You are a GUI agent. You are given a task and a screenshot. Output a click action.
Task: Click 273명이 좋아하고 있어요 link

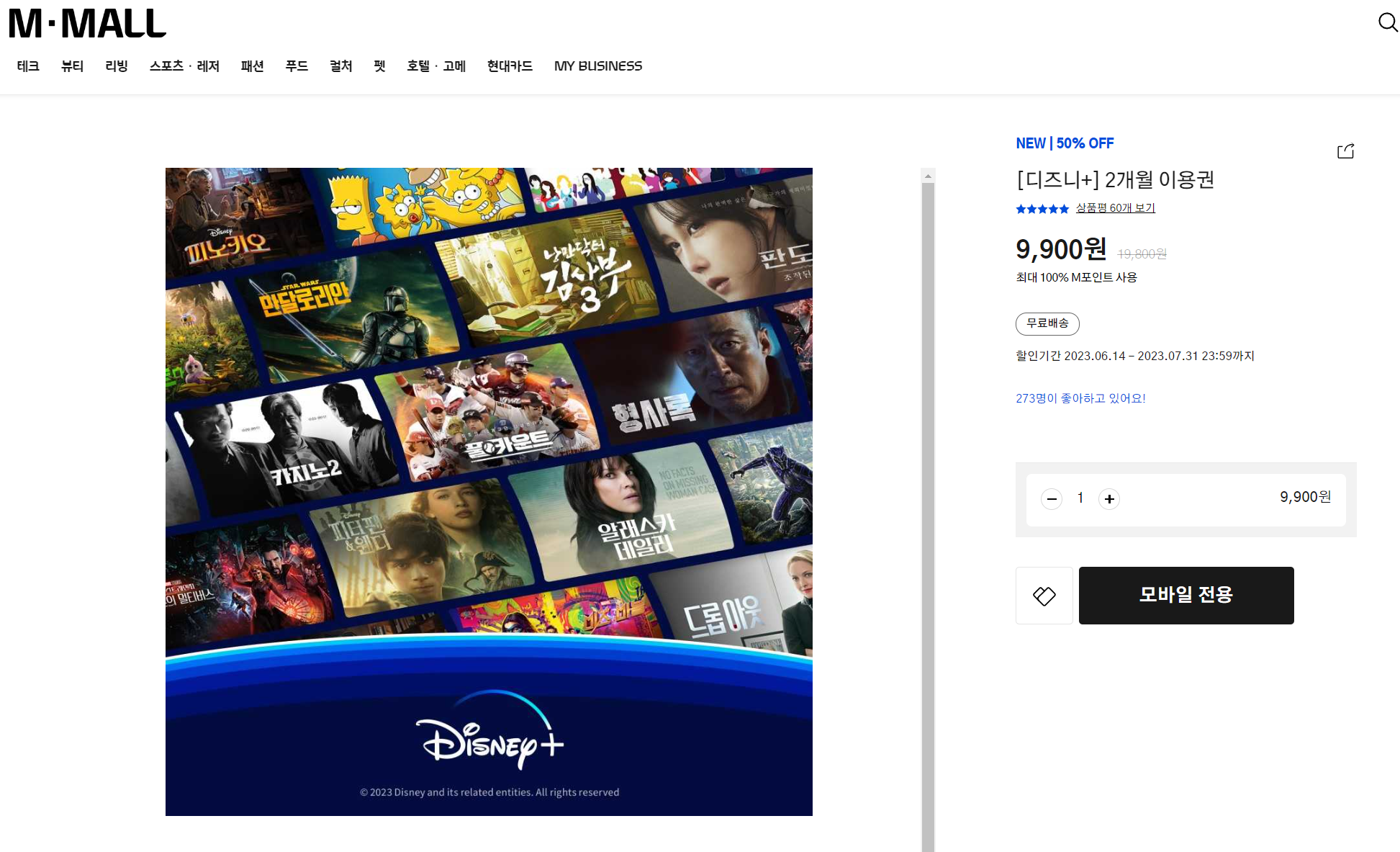point(1080,398)
